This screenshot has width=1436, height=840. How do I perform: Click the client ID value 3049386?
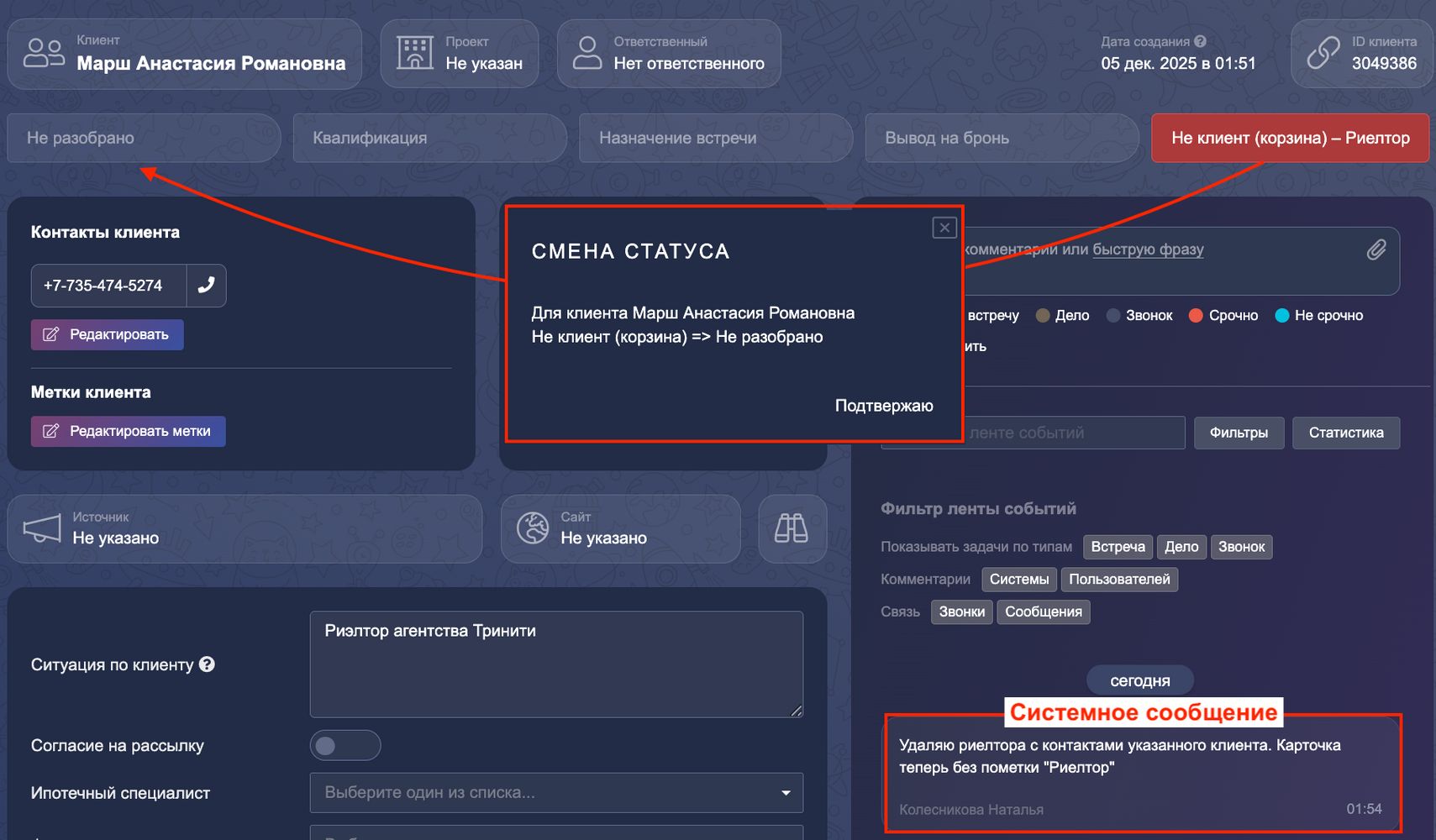point(1384,64)
